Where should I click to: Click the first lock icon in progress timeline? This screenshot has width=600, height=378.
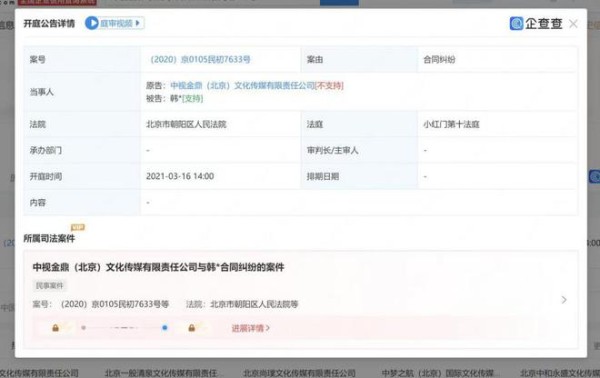point(55,328)
